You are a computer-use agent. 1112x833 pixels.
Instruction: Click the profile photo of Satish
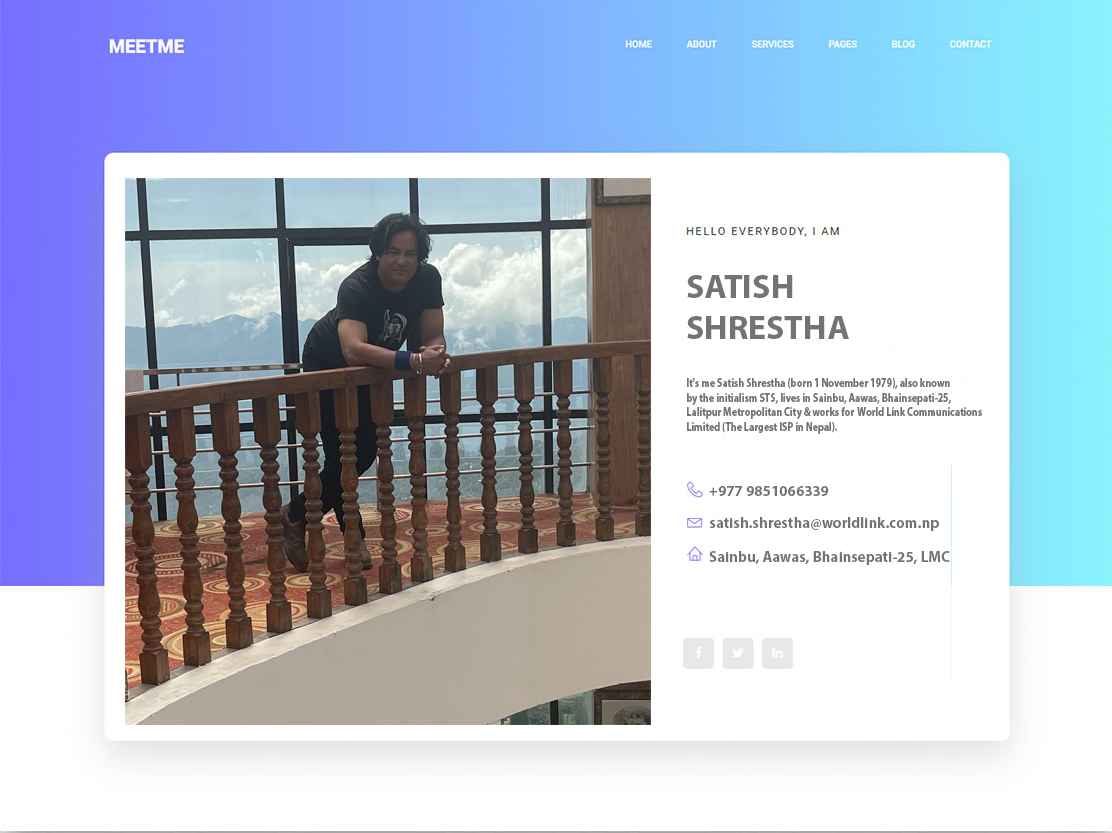click(388, 452)
